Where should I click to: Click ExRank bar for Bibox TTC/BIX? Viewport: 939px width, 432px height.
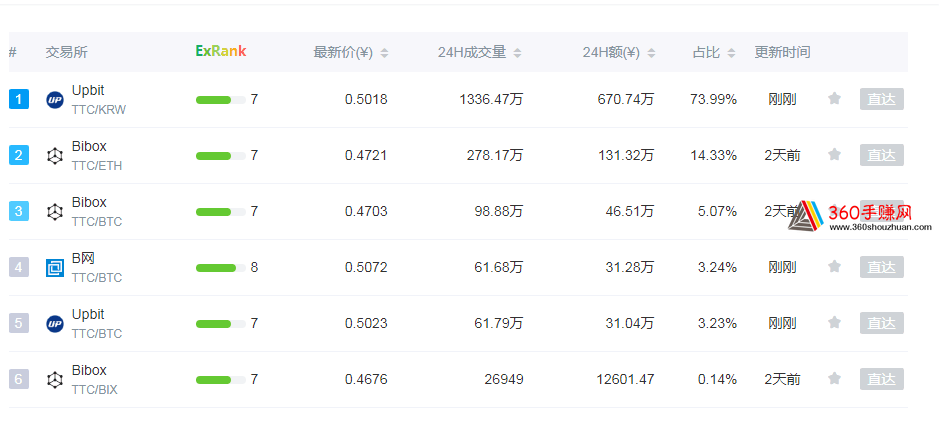tap(220, 380)
